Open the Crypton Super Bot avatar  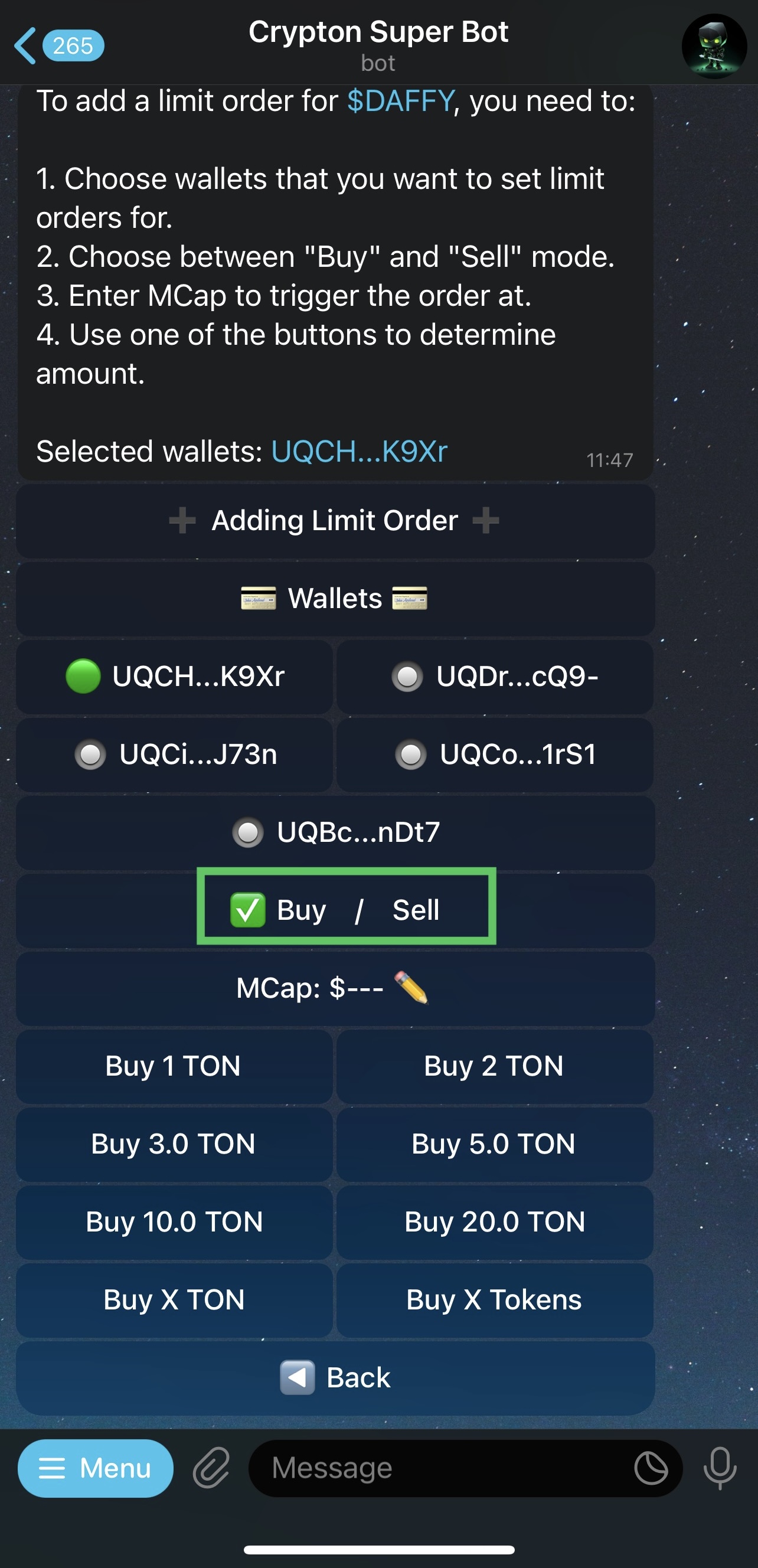714,46
